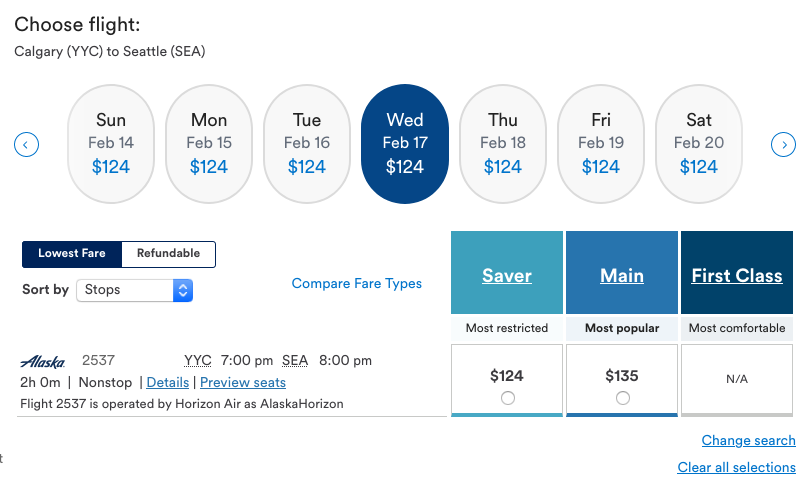Click the Alaska airline logo

click(43, 361)
